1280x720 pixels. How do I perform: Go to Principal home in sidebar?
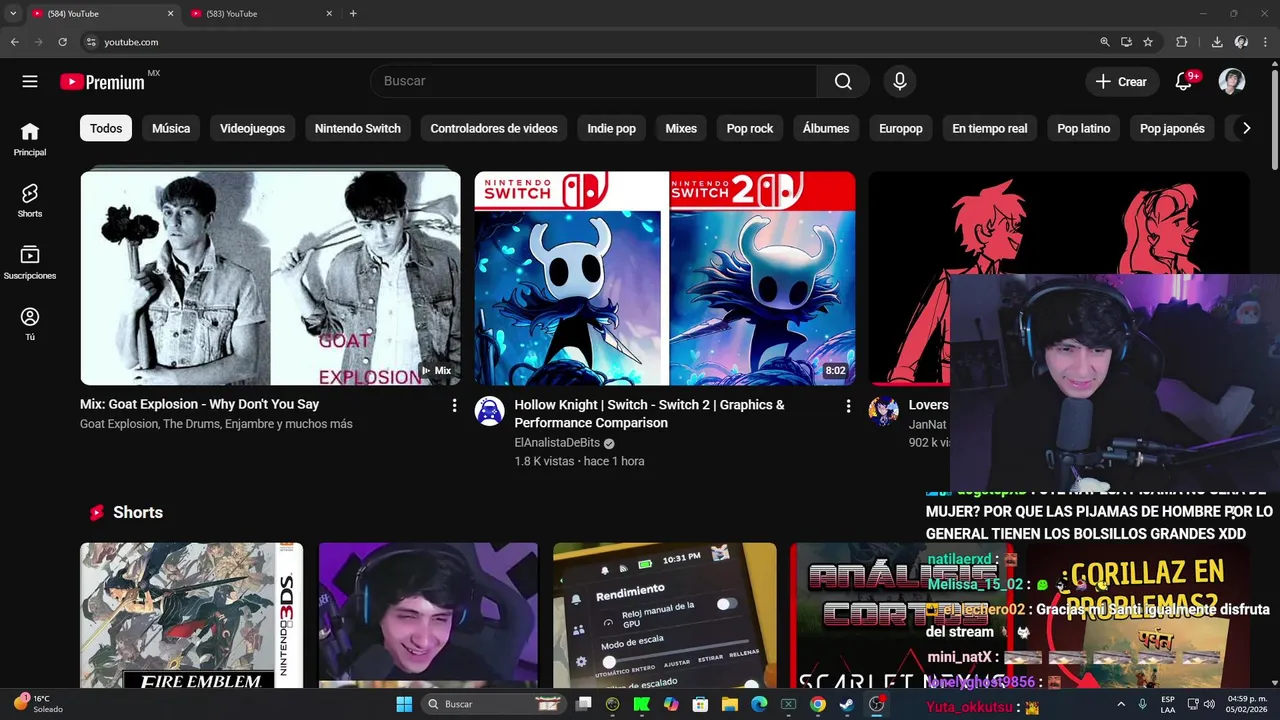point(30,139)
